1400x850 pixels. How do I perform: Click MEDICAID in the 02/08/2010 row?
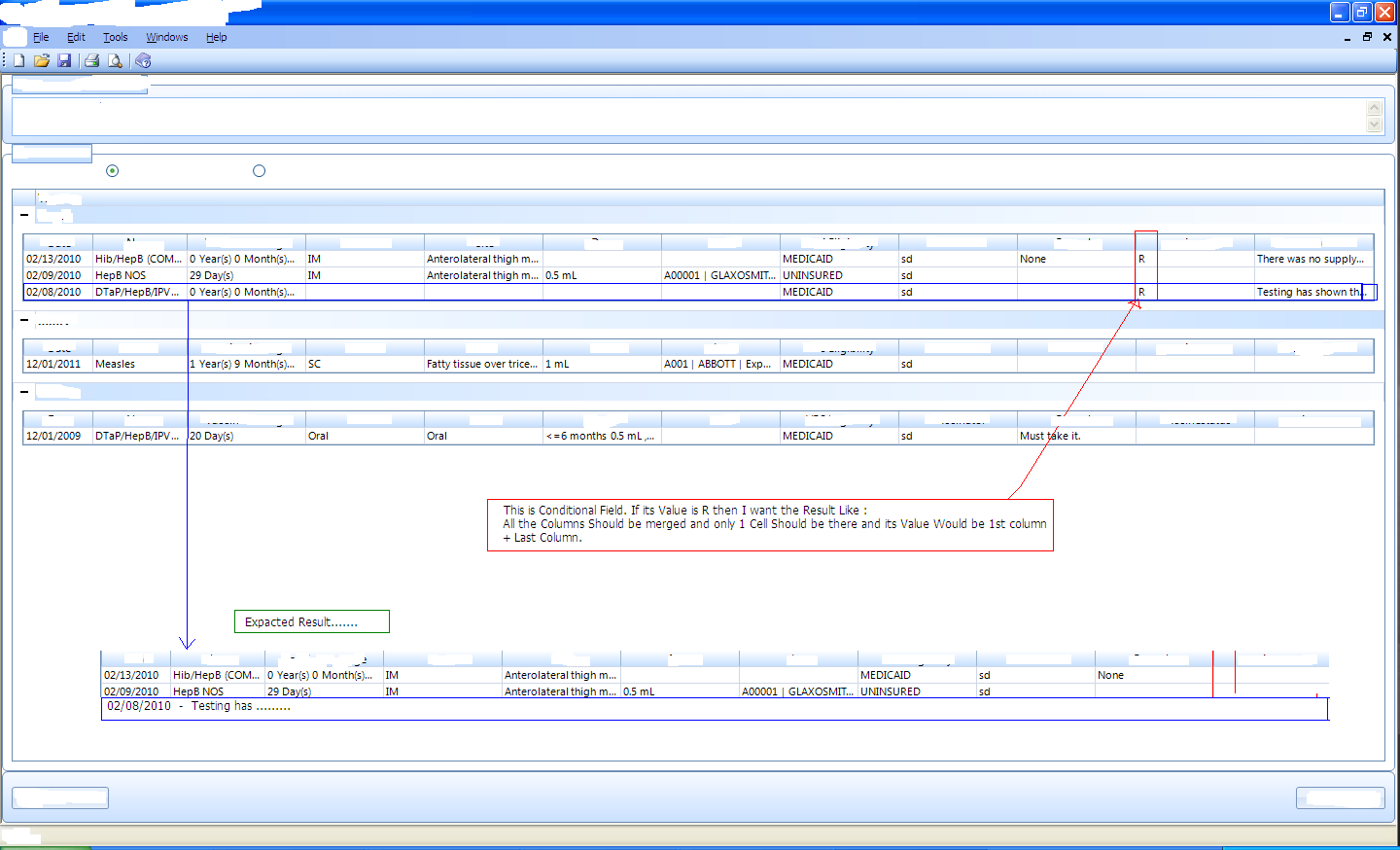point(840,293)
